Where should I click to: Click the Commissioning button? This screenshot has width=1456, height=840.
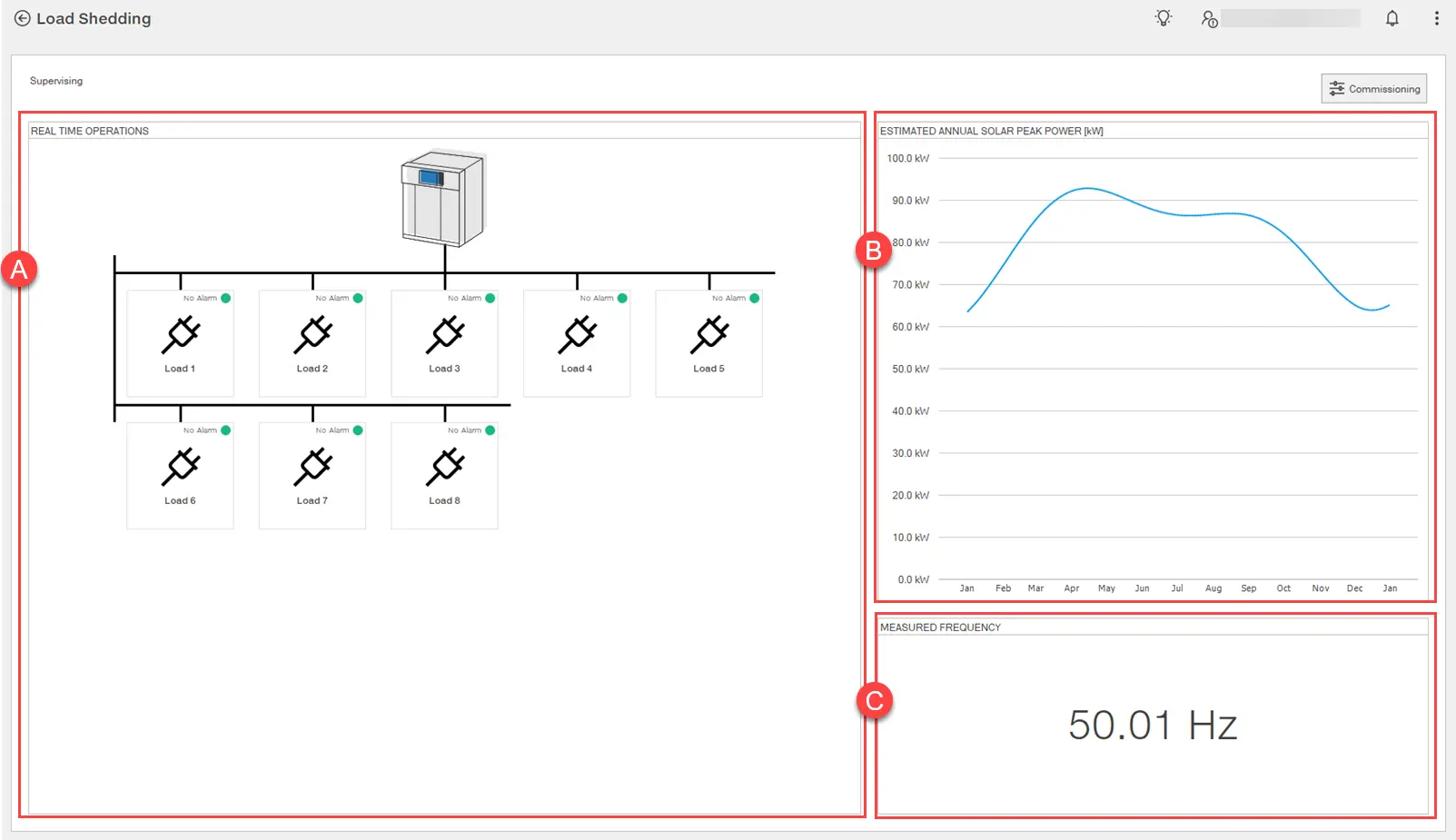[x=1373, y=89]
